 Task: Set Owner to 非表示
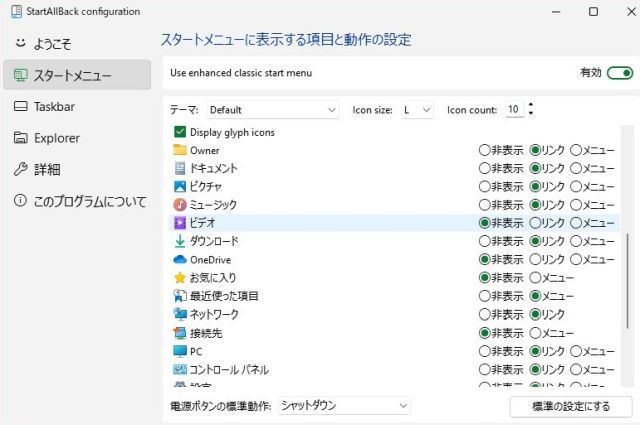coord(484,150)
